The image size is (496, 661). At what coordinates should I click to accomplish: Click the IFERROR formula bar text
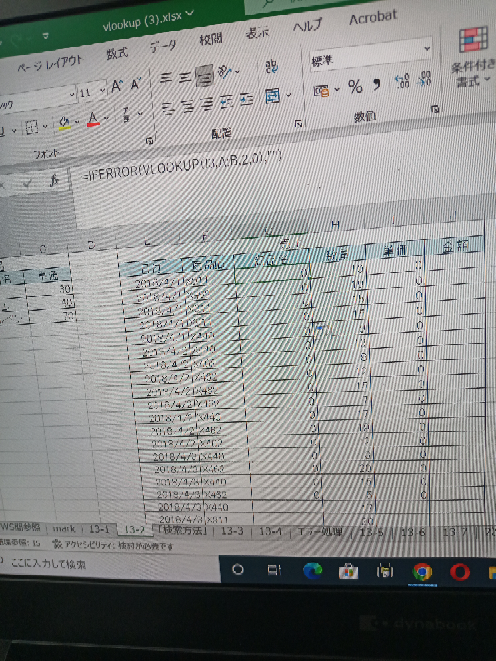182,168
